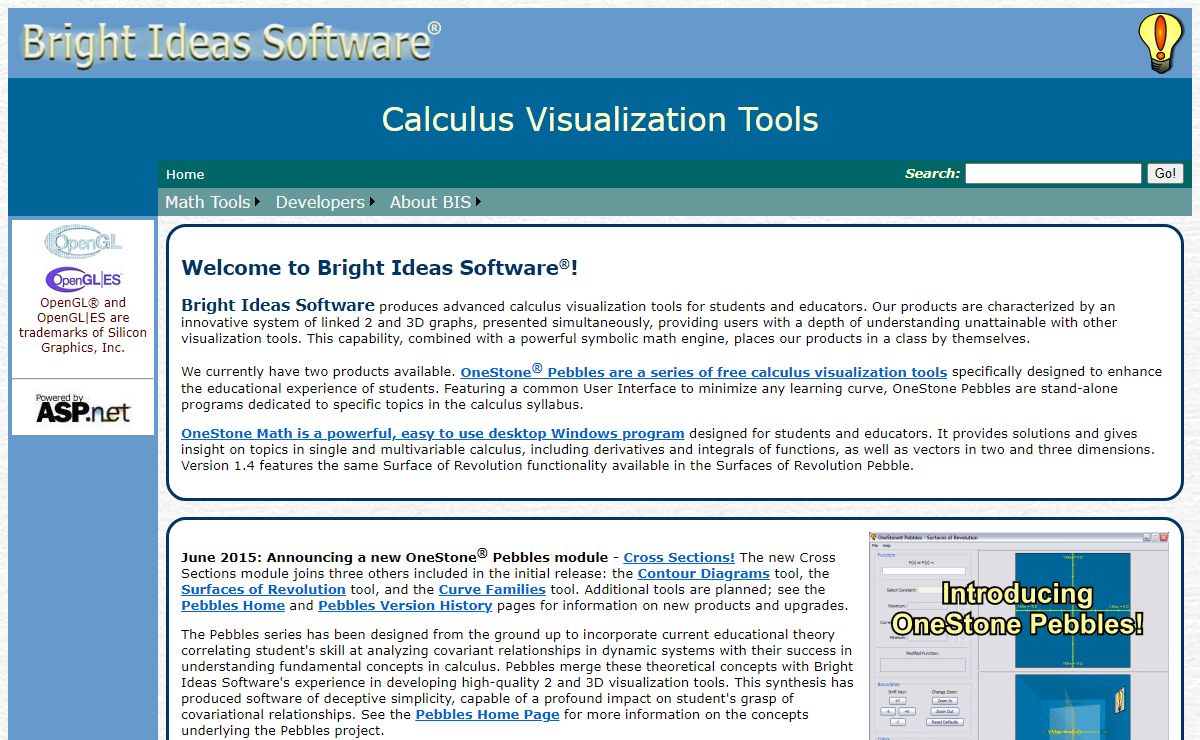Follow the Curve Families link
The width and height of the screenshot is (1200, 740).
[x=492, y=590]
